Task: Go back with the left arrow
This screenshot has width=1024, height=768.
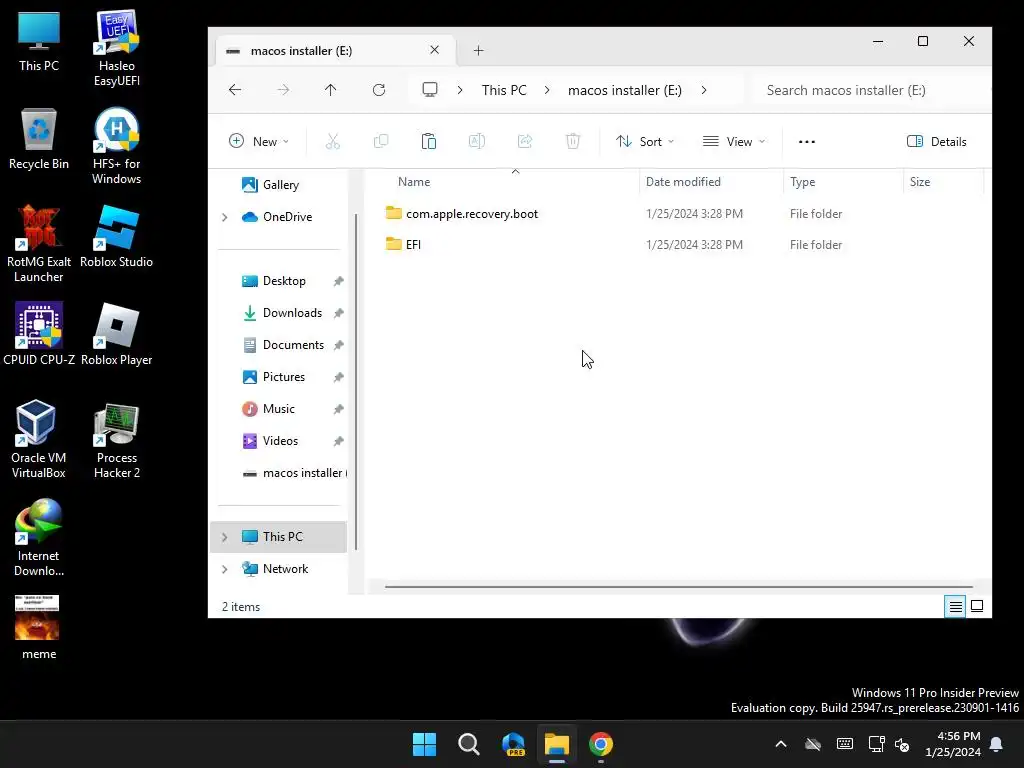Action: [x=235, y=90]
